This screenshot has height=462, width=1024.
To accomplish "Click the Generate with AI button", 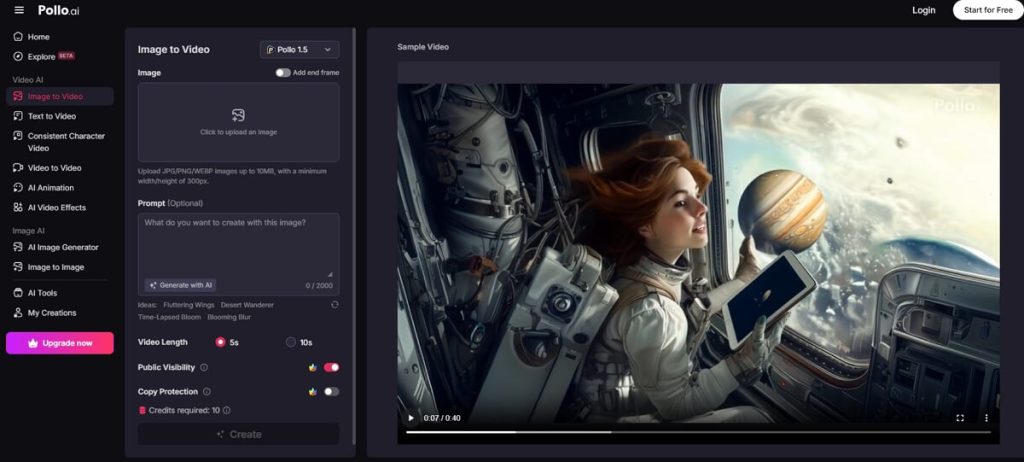I will (181, 285).
